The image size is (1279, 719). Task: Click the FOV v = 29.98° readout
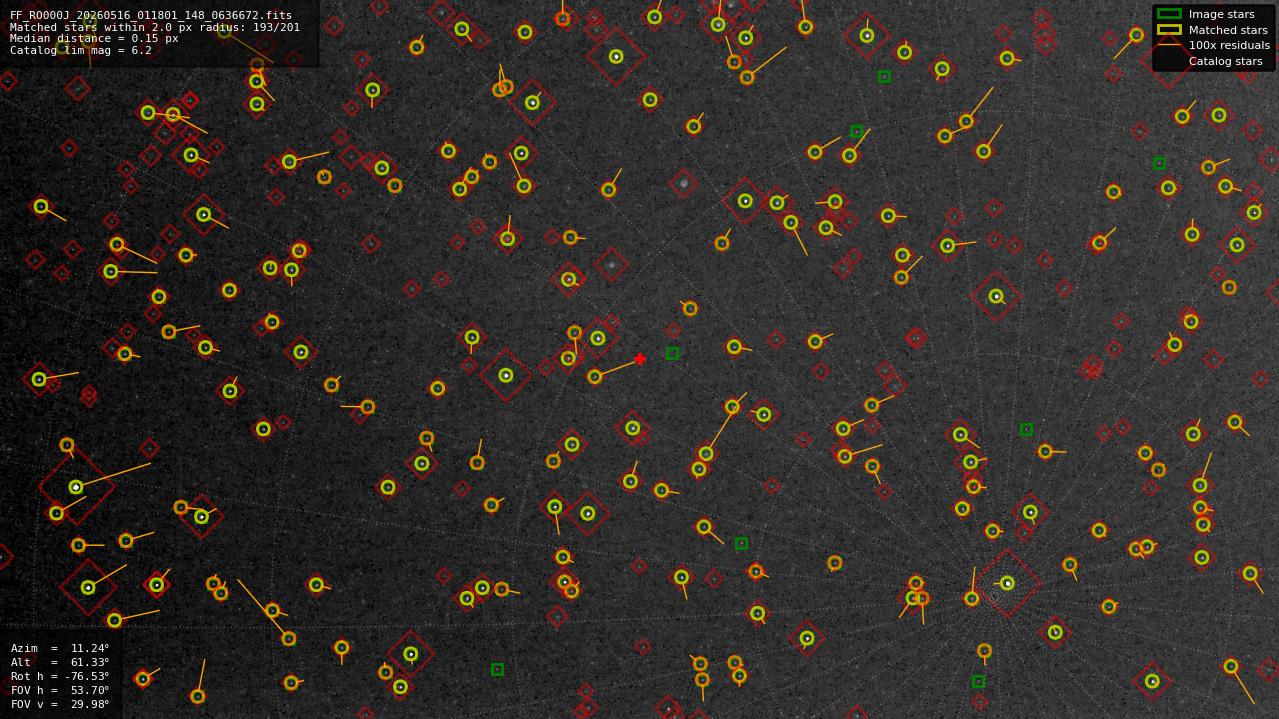[60, 704]
